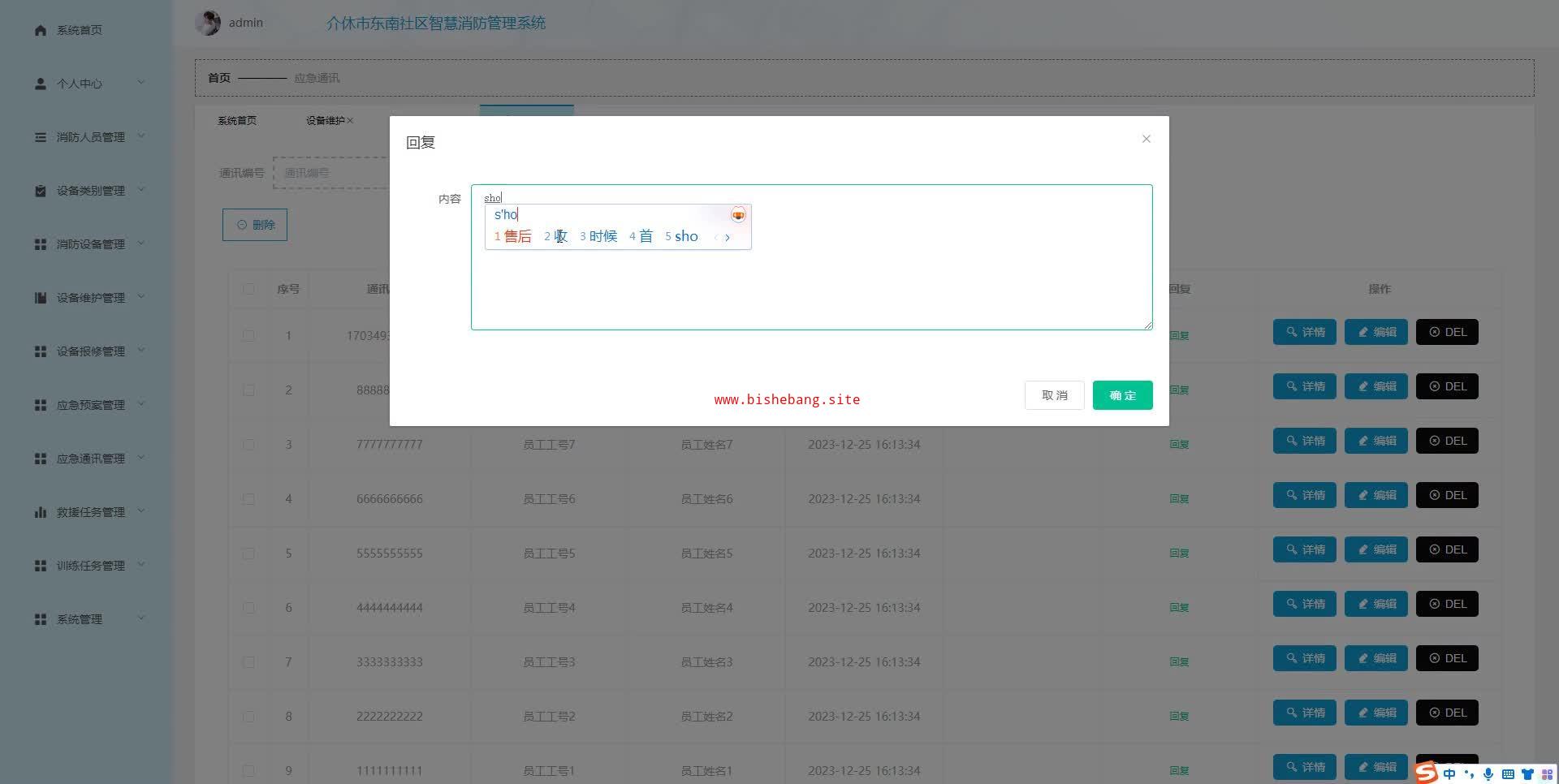Choose IME candidate 5 sho

pos(681,236)
